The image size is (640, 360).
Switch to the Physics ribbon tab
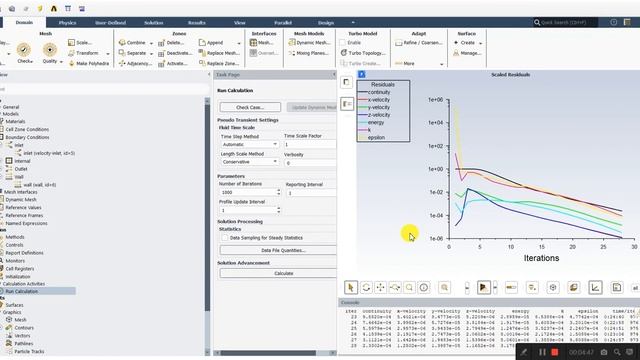click(x=67, y=23)
